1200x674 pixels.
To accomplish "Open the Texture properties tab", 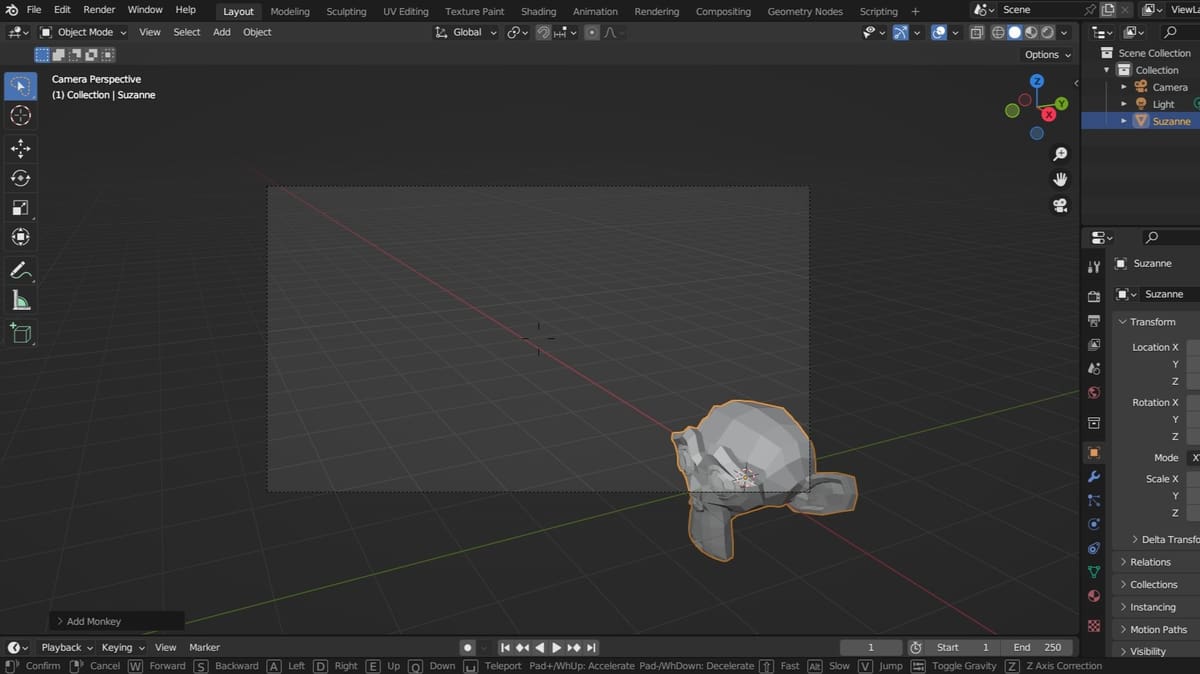I will click(1094, 626).
